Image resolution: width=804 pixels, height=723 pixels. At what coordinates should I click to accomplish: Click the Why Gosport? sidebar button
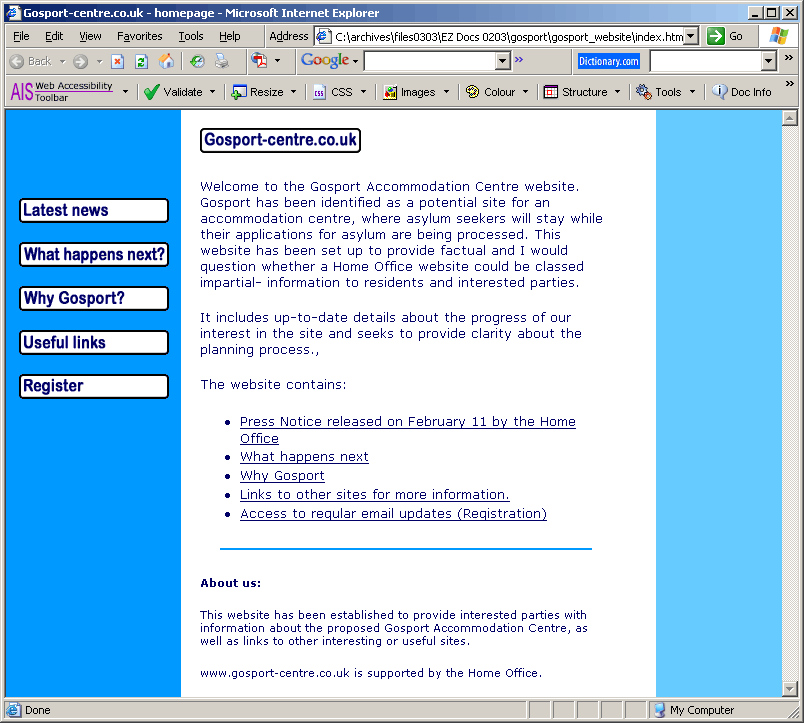coord(94,298)
